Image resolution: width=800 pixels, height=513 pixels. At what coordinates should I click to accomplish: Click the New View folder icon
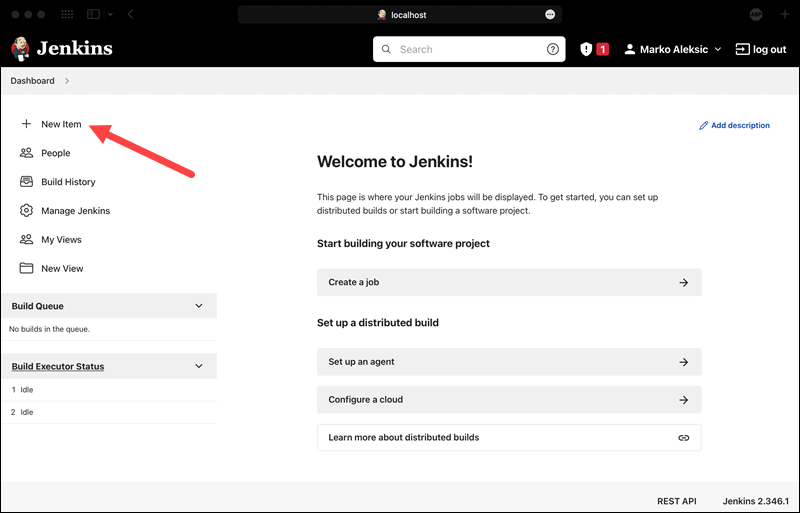pos(26,268)
